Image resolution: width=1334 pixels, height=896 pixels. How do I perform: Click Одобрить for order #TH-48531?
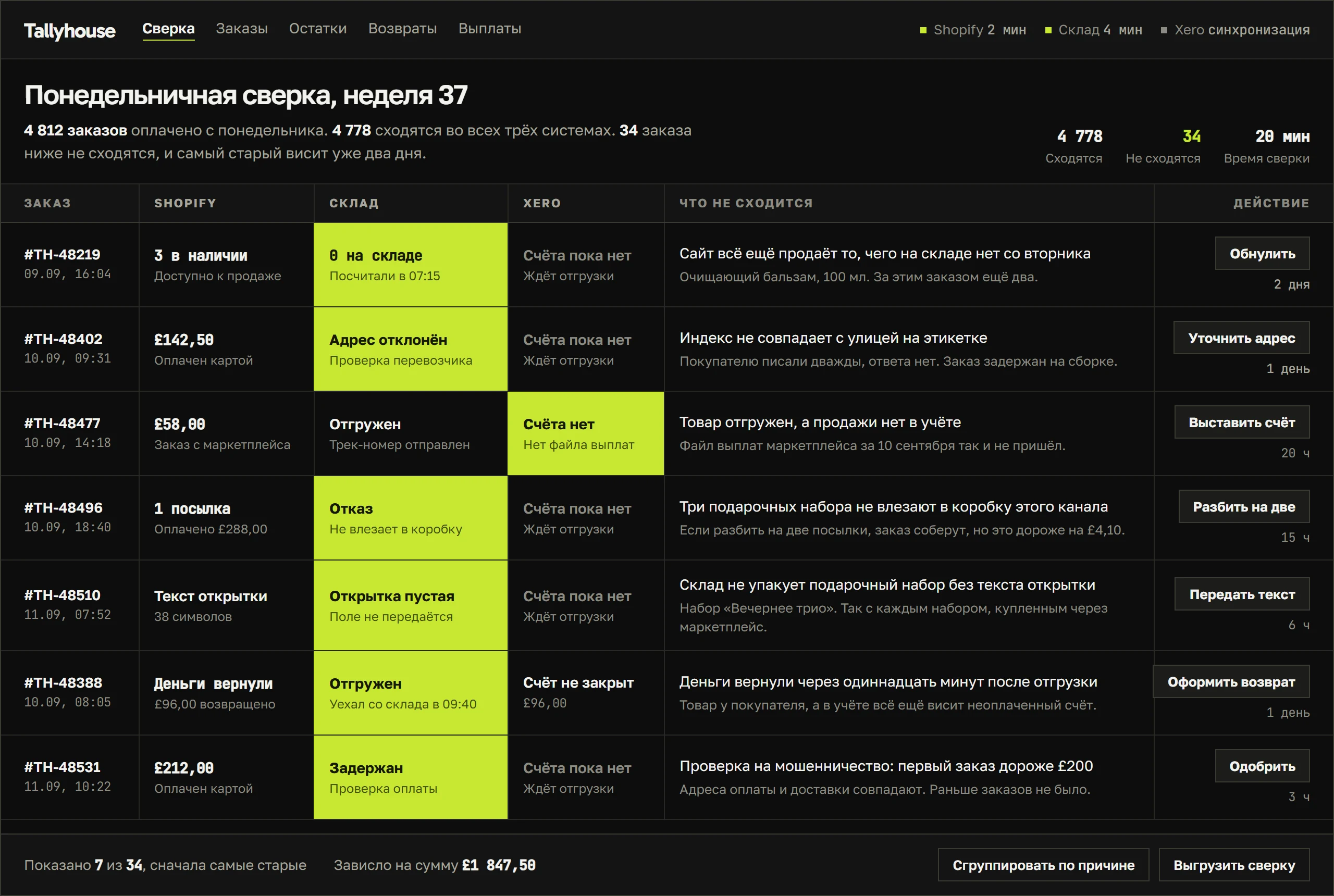1262,766
